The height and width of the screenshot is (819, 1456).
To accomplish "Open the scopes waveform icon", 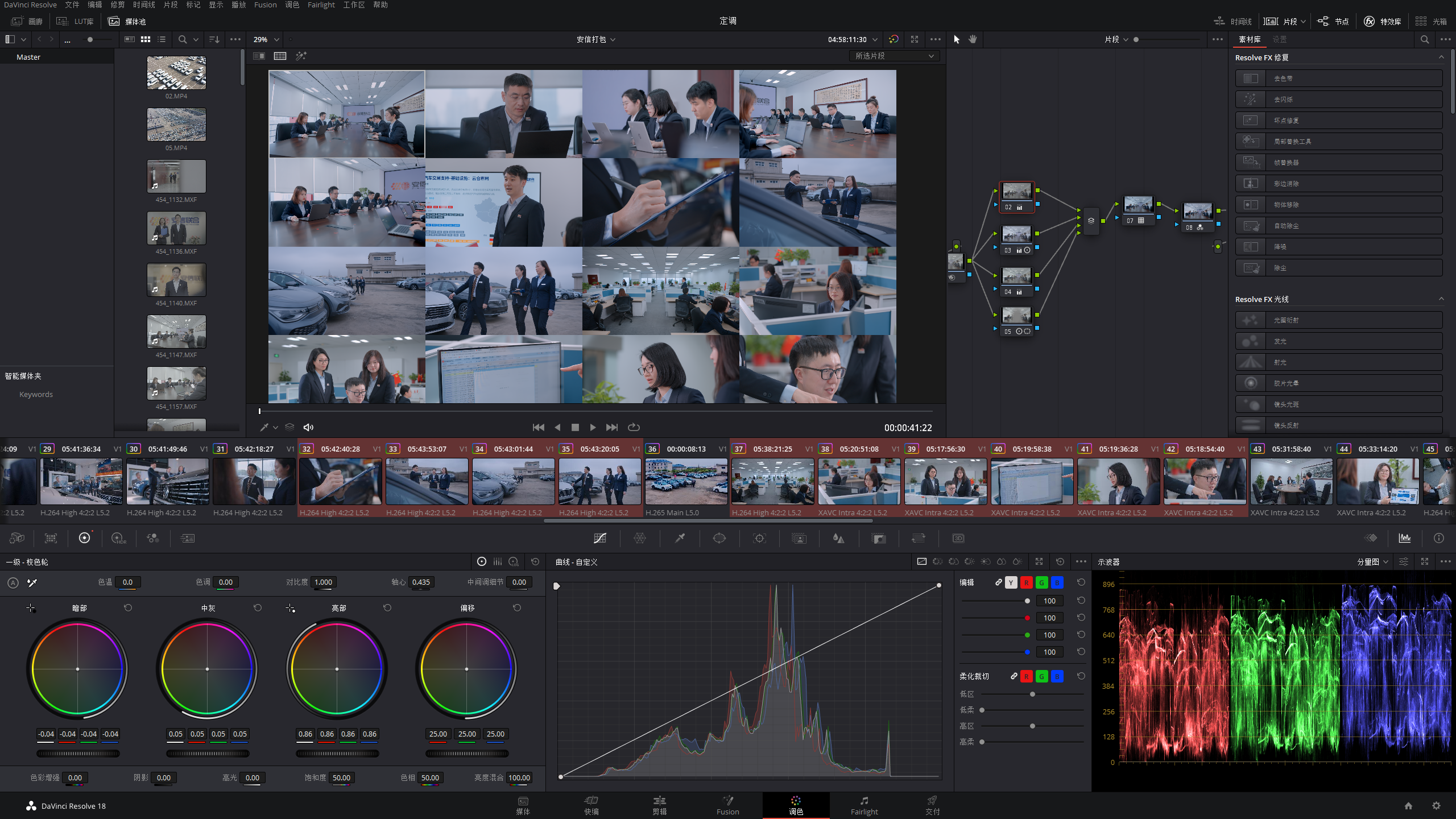I will 1405,538.
